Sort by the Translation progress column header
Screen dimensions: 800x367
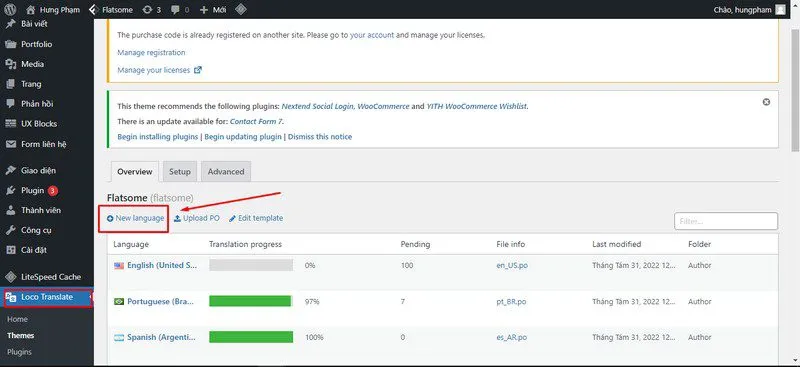pyautogui.click(x=245, y=244)
